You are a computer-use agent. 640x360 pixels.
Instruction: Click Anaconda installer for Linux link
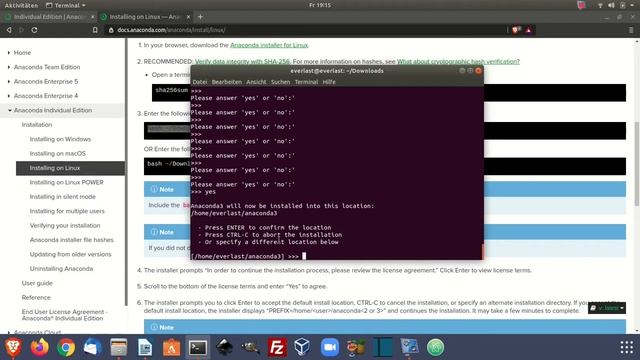269,45
